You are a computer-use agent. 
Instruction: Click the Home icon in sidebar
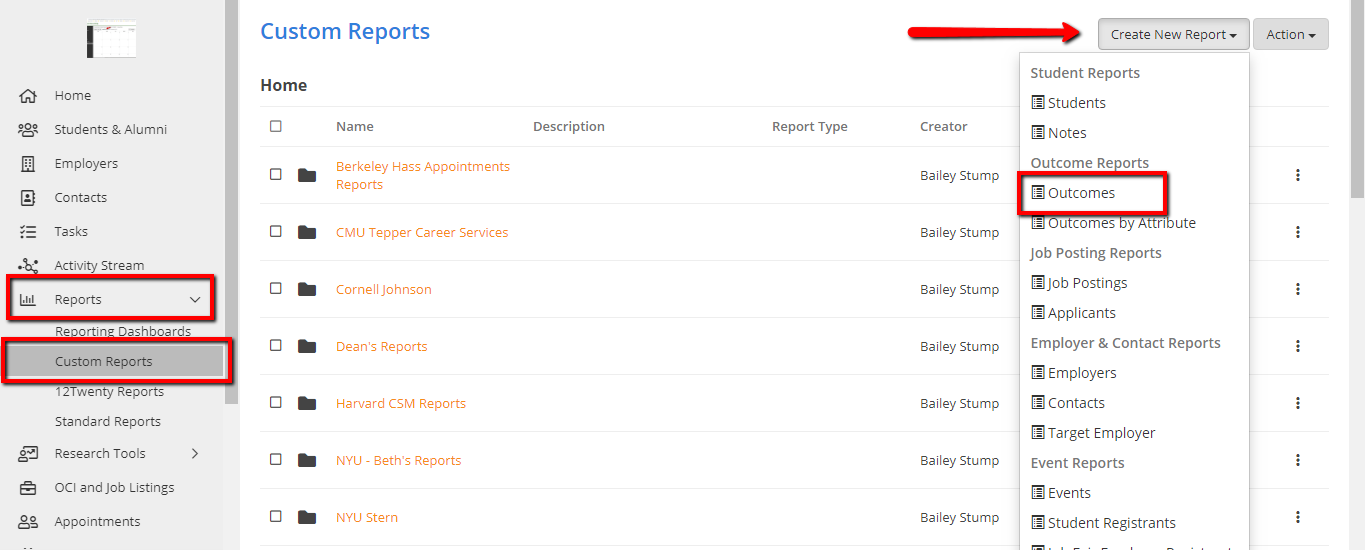(28, 96)
